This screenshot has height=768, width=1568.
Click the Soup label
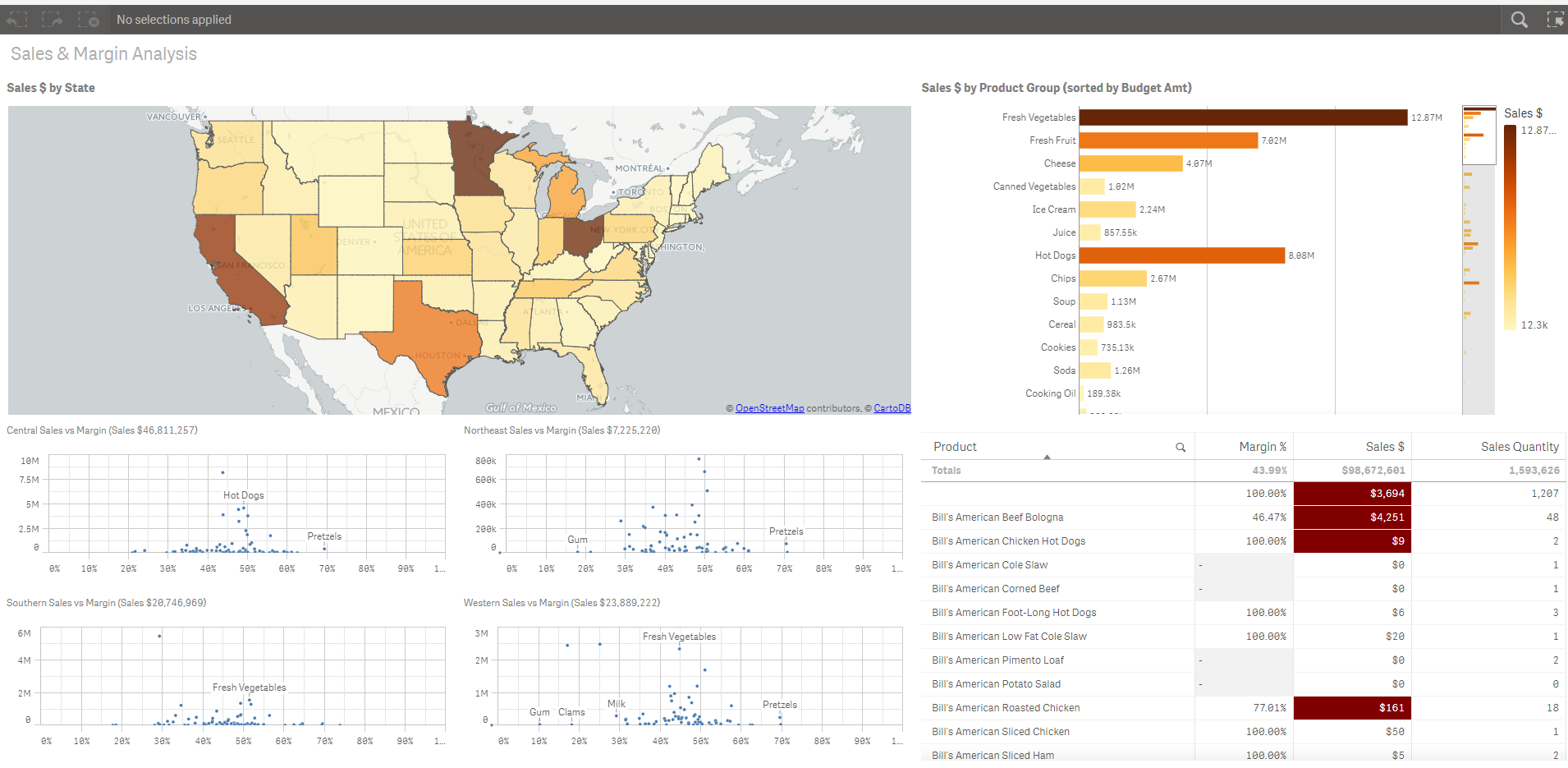1064,301
